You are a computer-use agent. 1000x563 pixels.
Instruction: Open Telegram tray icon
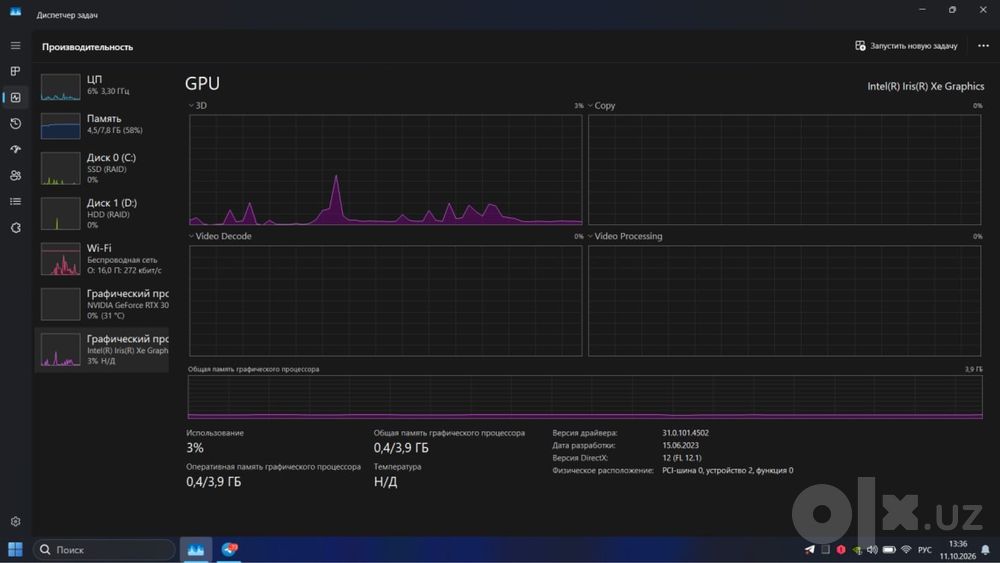[809, 550]
